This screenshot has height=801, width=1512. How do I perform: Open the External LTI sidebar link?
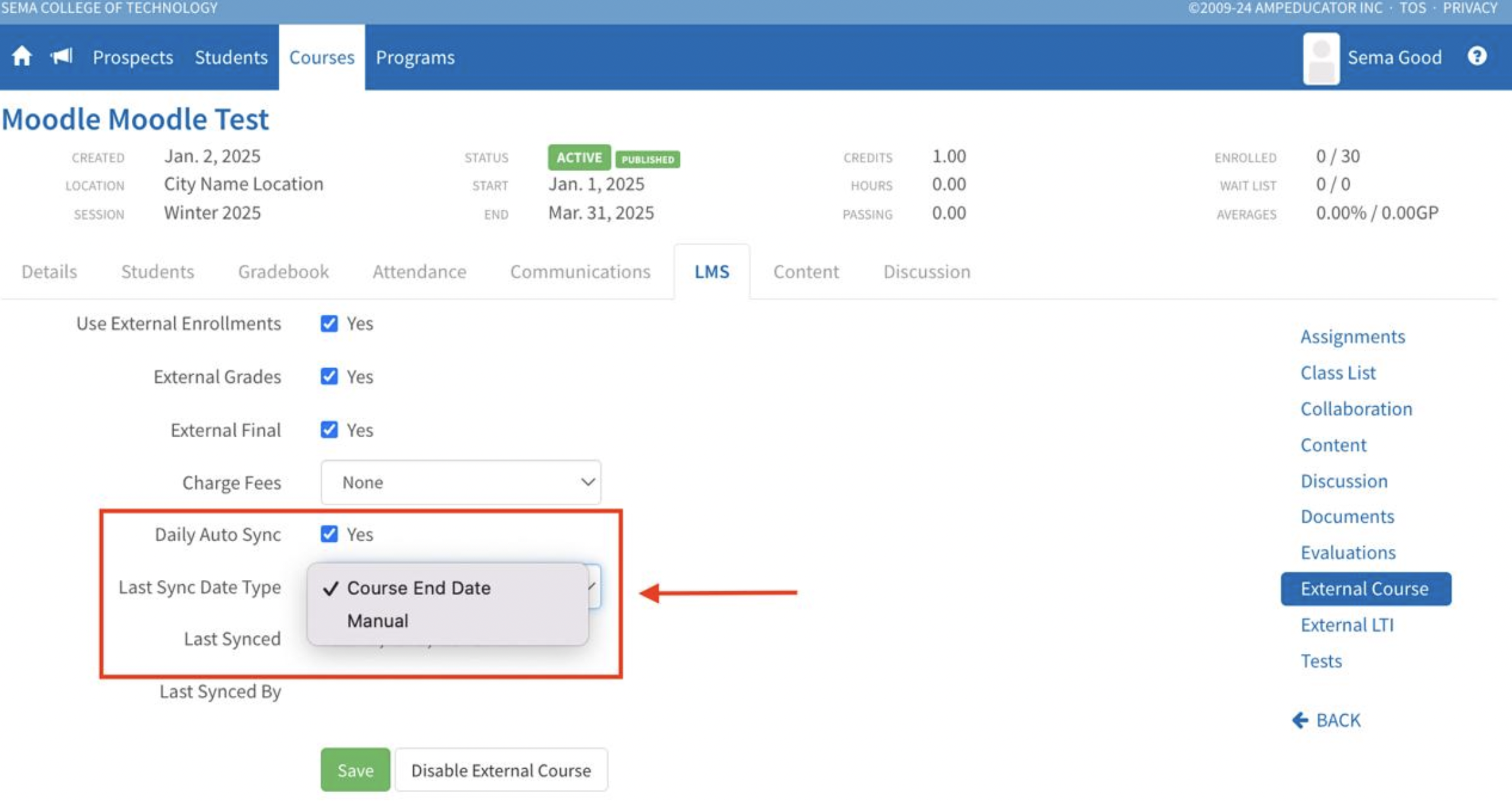(1347, 625)
